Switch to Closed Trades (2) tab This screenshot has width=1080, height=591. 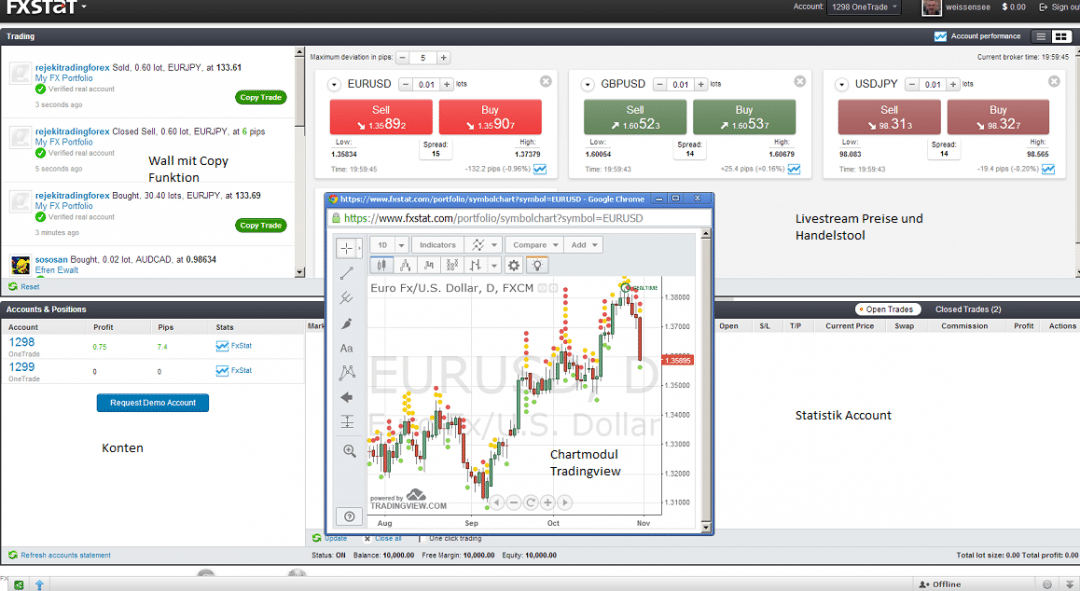tap(968, 309)
